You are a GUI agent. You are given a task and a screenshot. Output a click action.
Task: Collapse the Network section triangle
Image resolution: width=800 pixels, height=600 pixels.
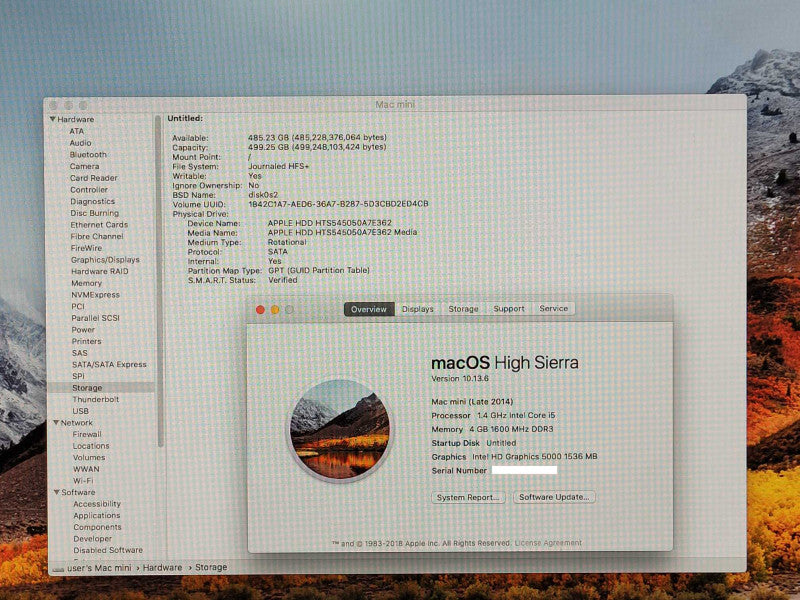point(56,422)
